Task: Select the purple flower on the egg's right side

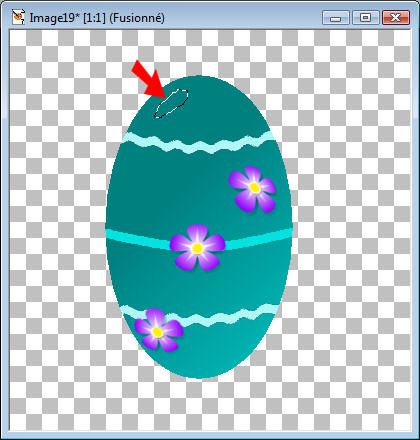Action: (x=253, y=189)
